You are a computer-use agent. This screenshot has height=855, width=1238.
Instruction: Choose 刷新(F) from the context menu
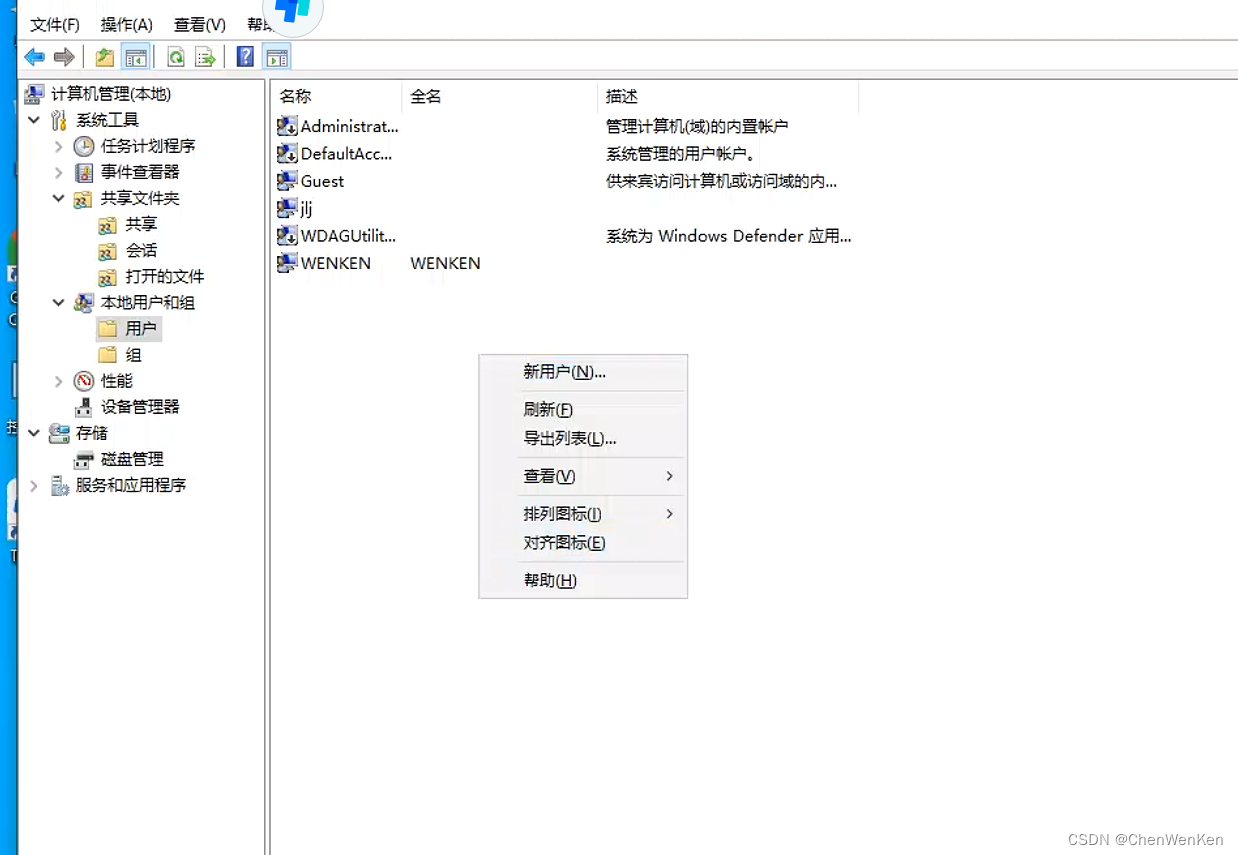pyautogui.click(x=583, y=410)
